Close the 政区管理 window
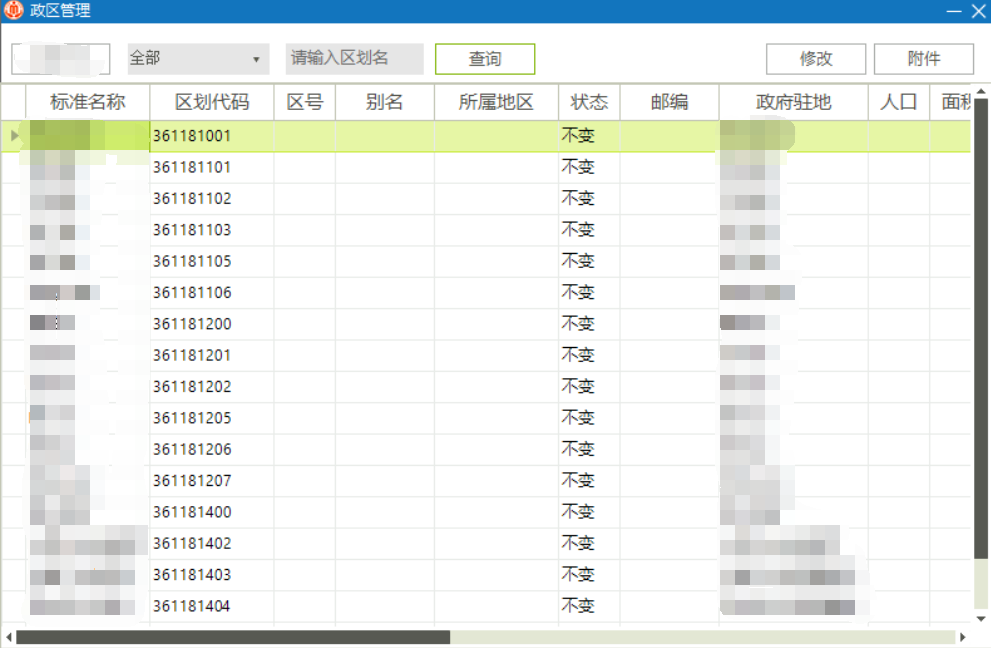991x648 pixels. 978,11
